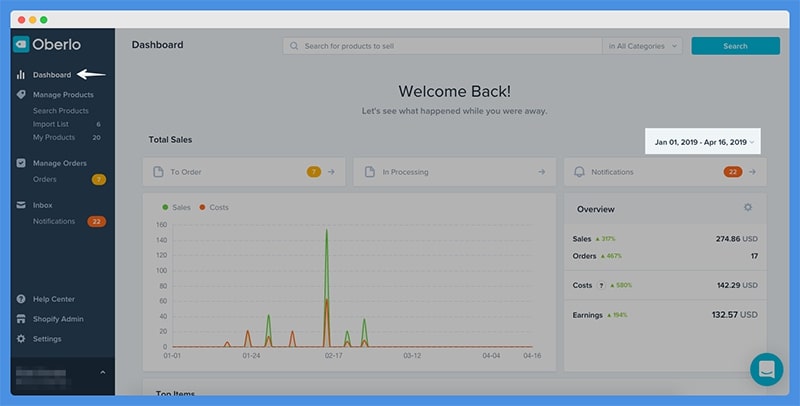
Task: Open the To Order card
Action: click(243, 172)
